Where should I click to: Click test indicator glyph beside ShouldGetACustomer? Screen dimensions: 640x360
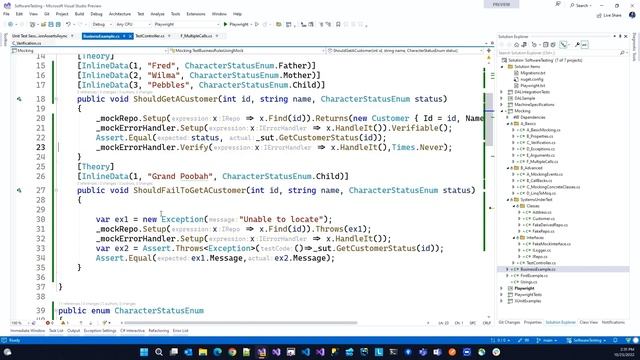coord(19,99)
